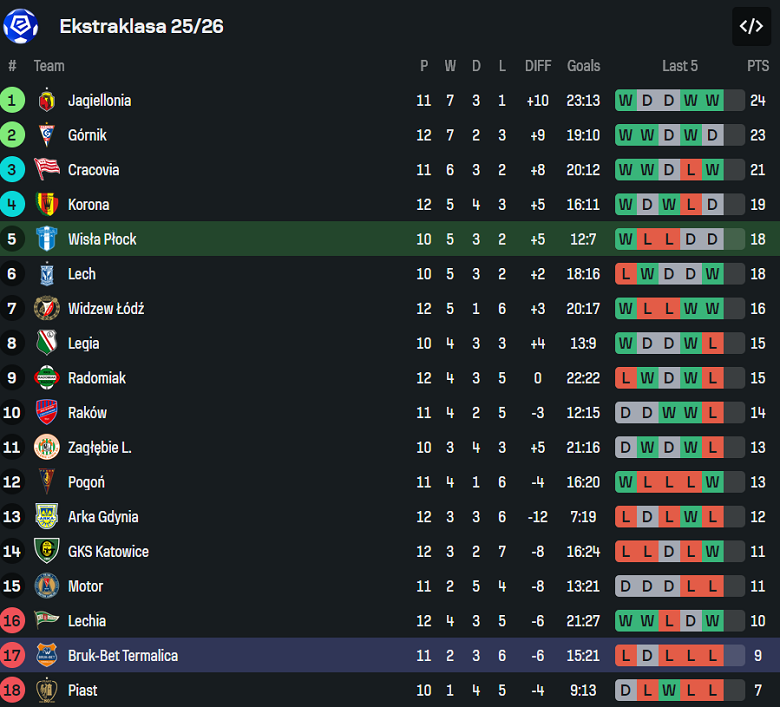Viewport: 780px width, 707px height.
Task: Open the Bruk-Bet Termalica team link
Action: click(x=122, y=656)
